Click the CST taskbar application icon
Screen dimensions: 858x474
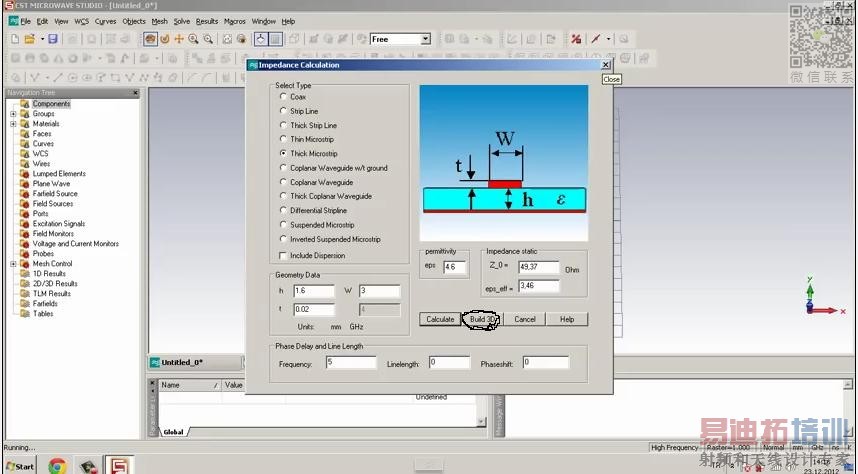119,466
